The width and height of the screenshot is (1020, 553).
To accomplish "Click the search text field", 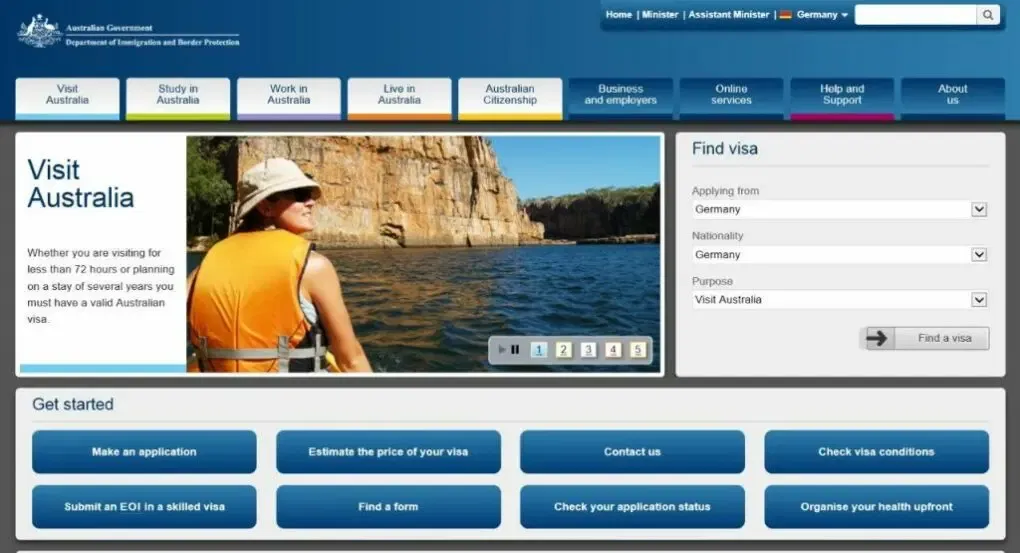I will click(x=915, y=15).
